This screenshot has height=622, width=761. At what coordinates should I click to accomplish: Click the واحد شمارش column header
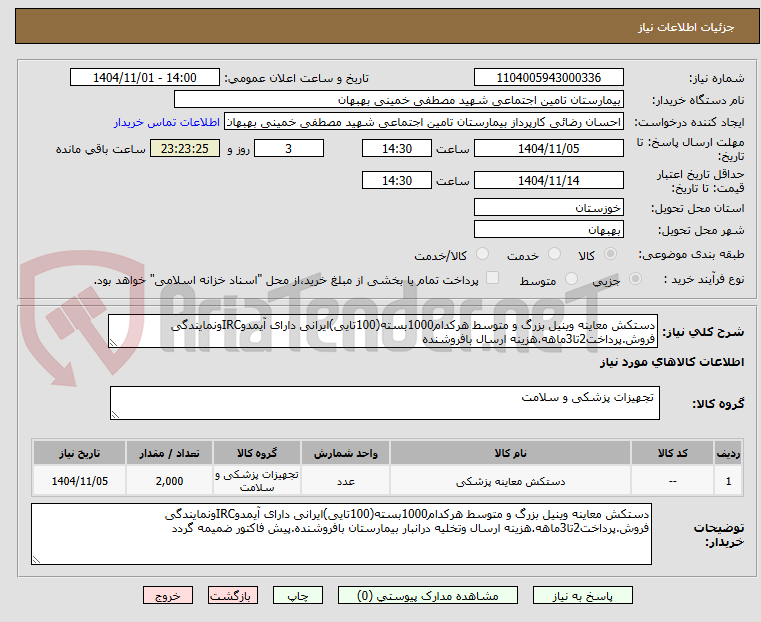346,453
